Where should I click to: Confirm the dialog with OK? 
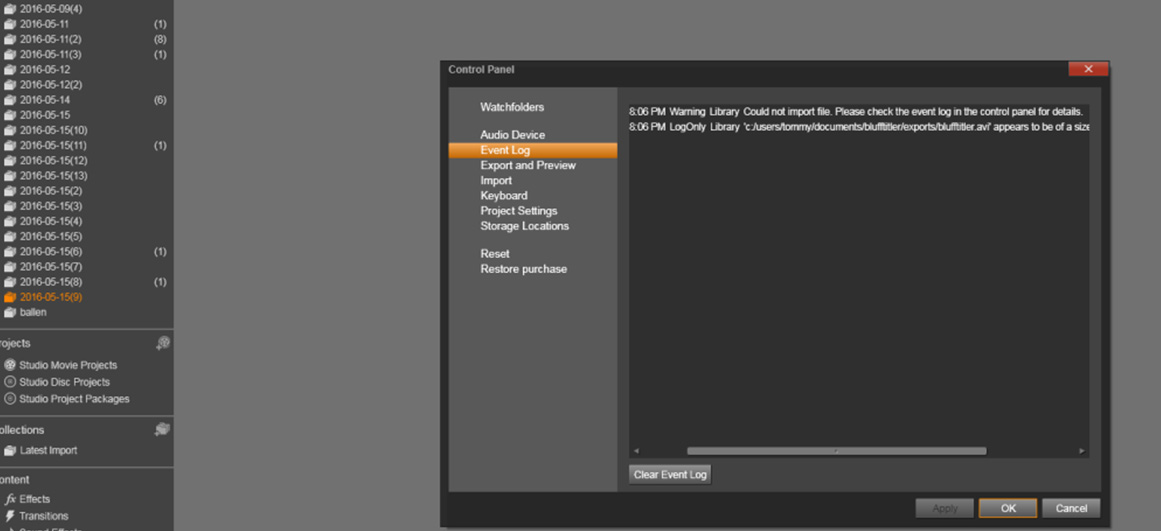(1007, 508)
